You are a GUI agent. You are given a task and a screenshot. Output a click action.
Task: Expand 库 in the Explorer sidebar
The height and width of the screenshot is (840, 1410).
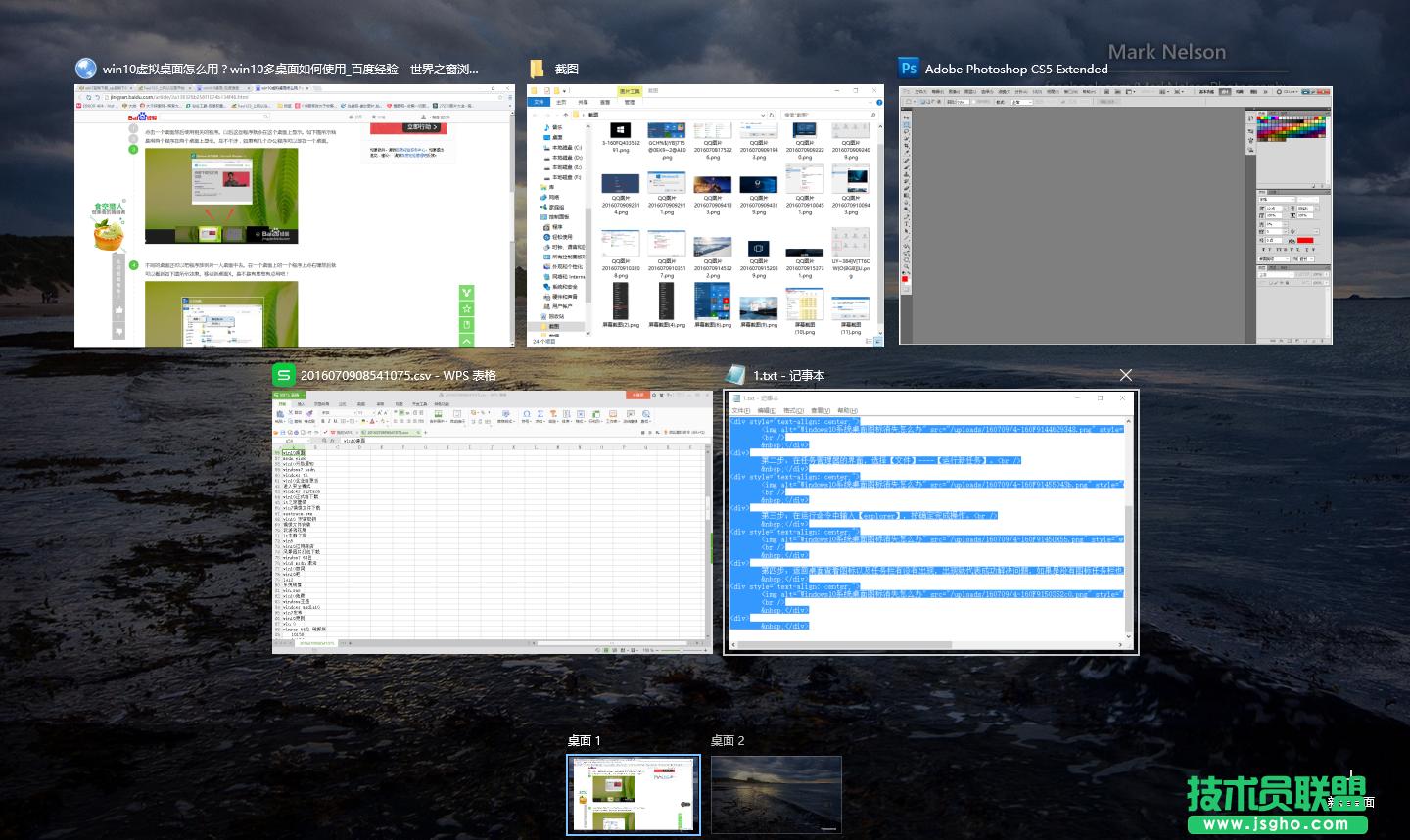(537, 186)
